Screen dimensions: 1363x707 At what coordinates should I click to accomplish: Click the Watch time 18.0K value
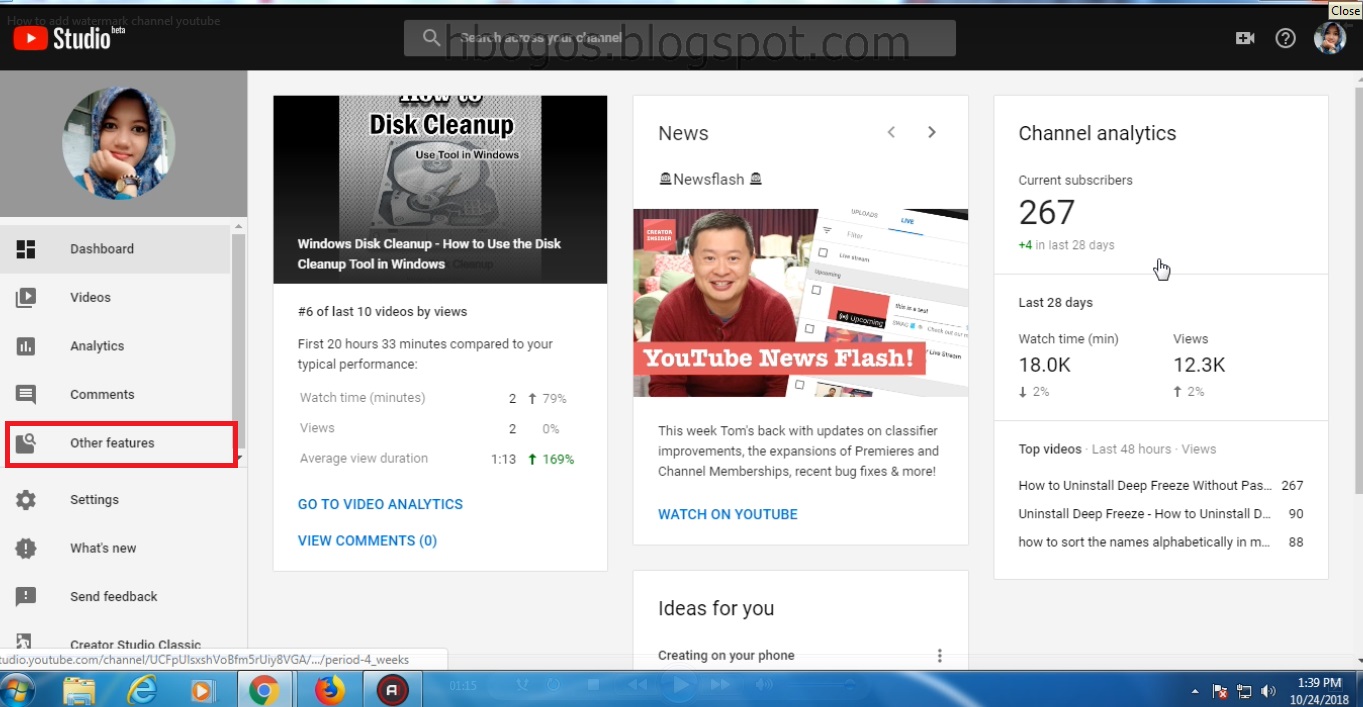click(1047, 365)
